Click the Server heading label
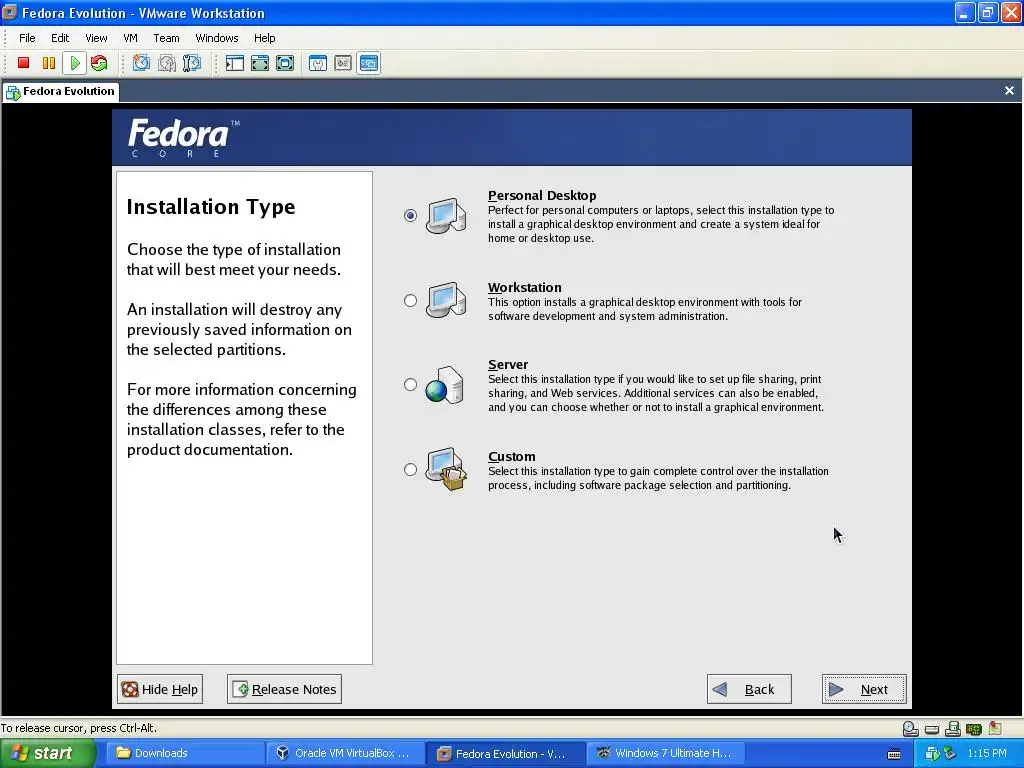 (x=508, y=364)
